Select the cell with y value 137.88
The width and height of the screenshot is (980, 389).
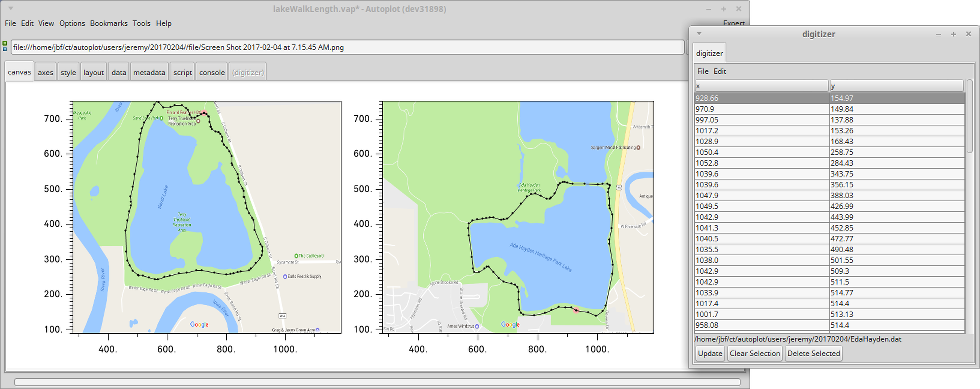click(x=897, y=119)
